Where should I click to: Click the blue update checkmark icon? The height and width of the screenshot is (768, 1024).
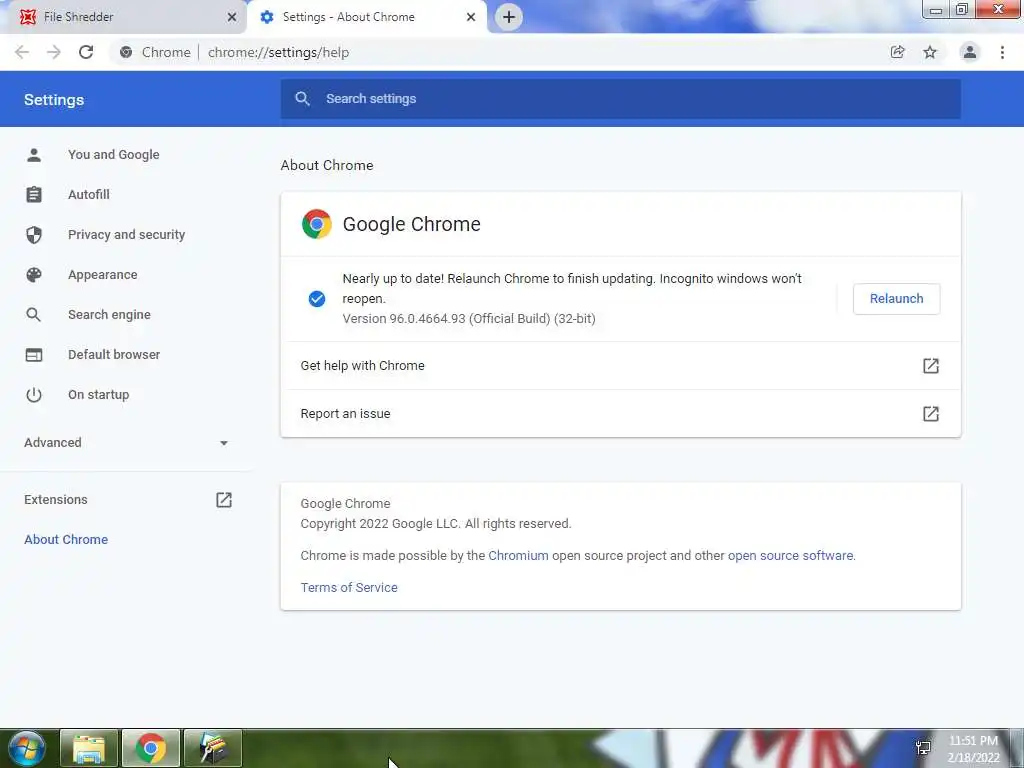[x=317, y=298]
